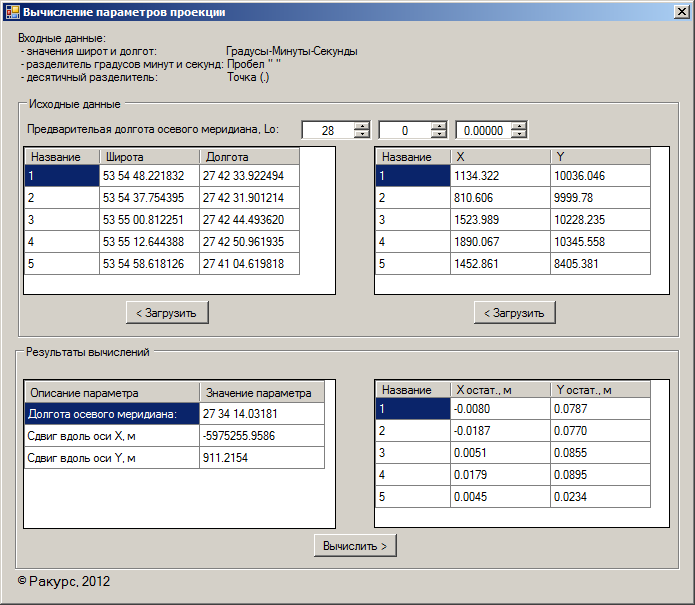
Task: Increase the degrees spinner value of 28
Action: tap(361, 126)
